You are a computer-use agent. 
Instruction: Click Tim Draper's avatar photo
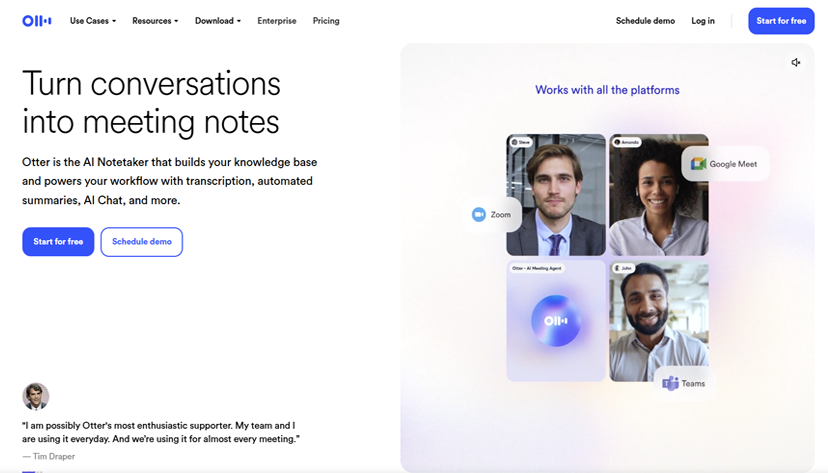[x=35, y=396]
